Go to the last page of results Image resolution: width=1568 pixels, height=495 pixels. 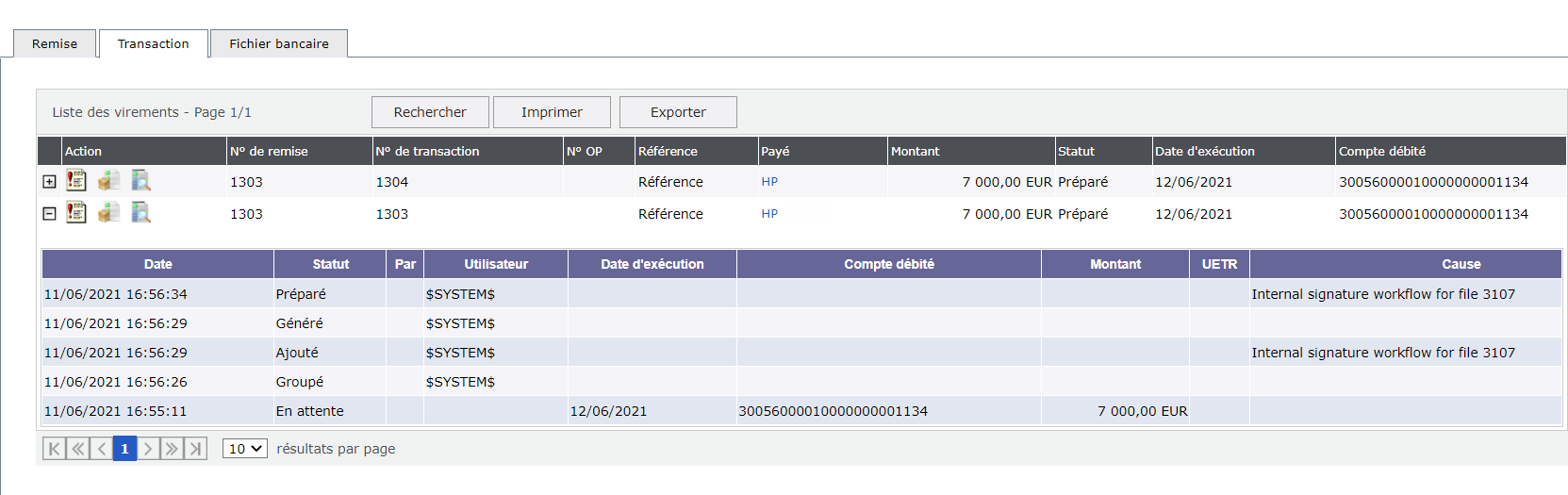coord(195,449)
